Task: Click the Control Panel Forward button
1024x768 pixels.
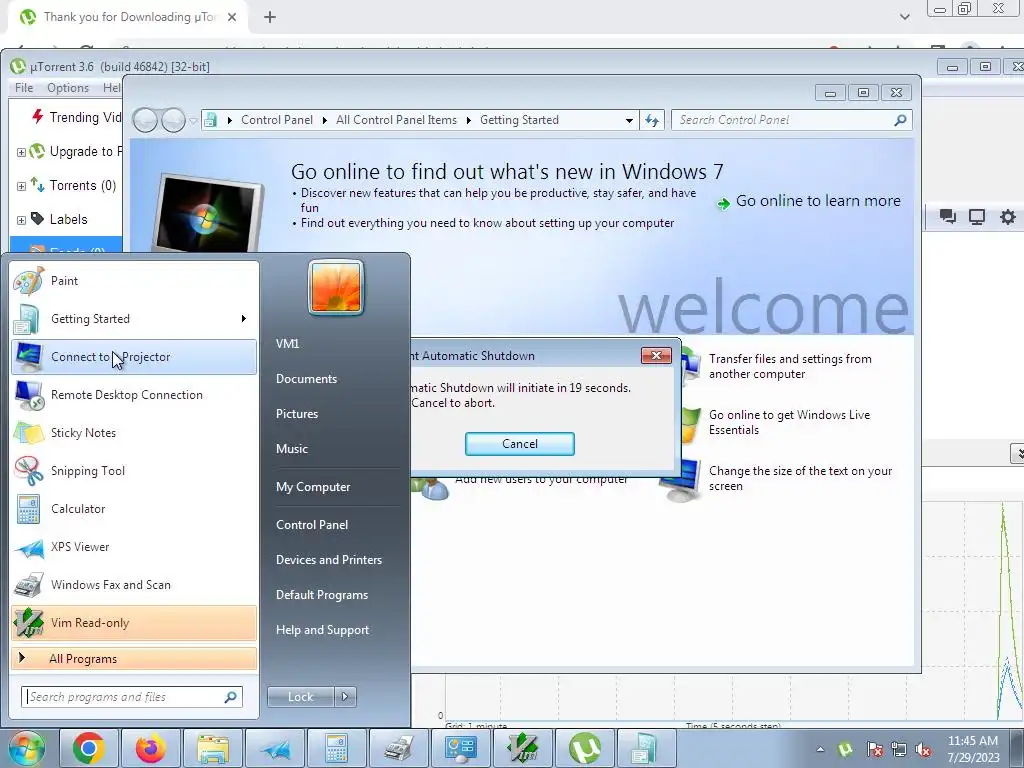Action: (x=173, y=120)
